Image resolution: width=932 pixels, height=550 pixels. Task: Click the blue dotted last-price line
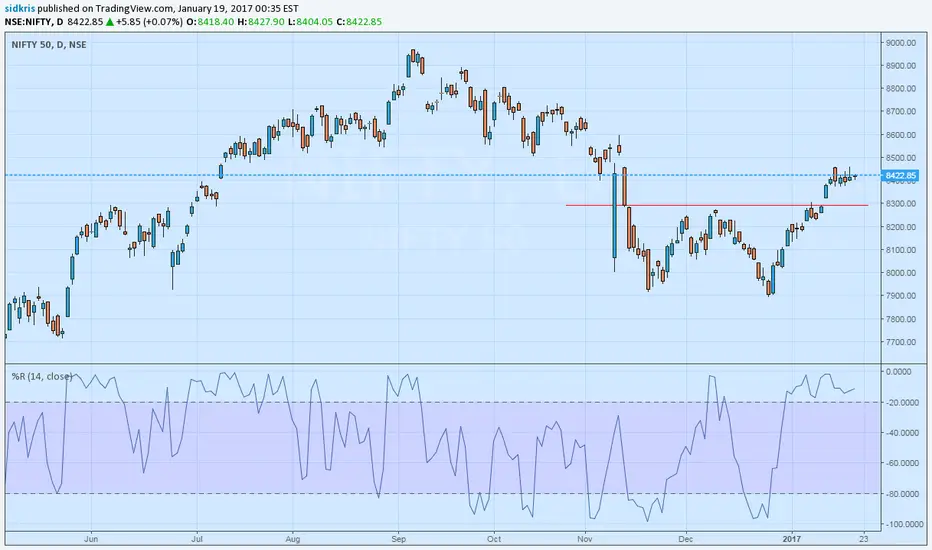(443, 175)
